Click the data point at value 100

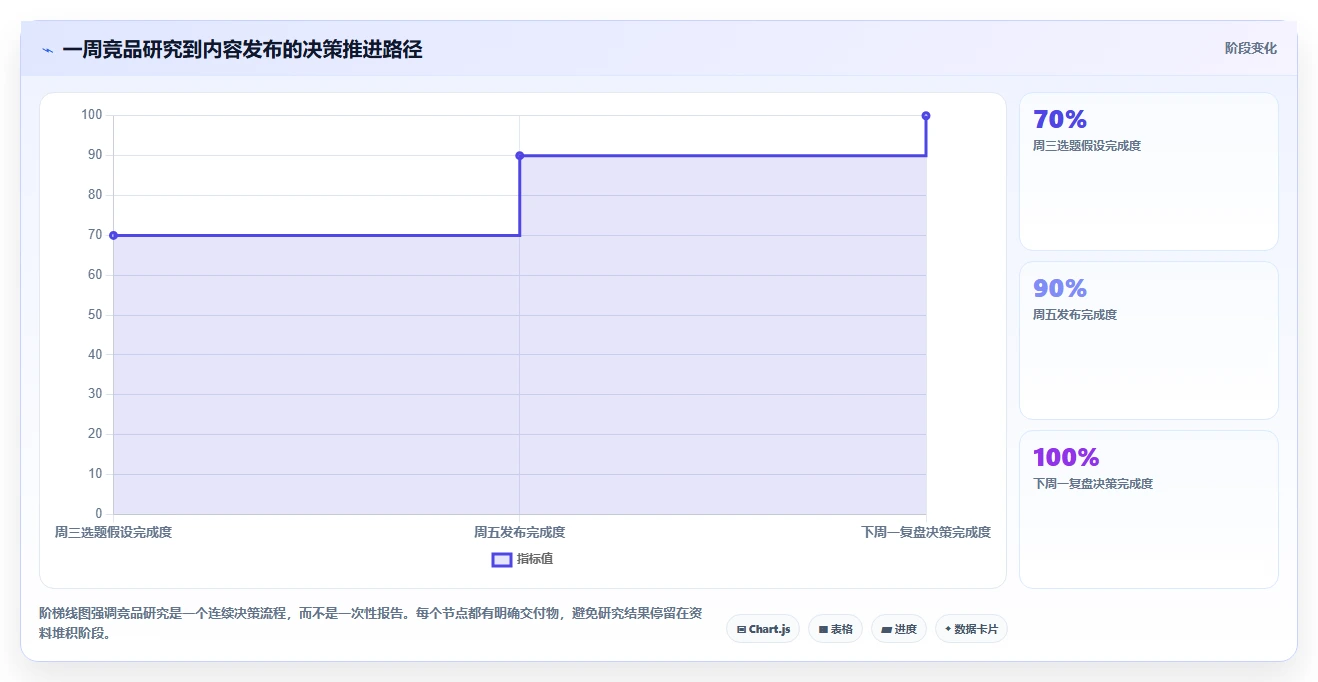pos(926,116)
